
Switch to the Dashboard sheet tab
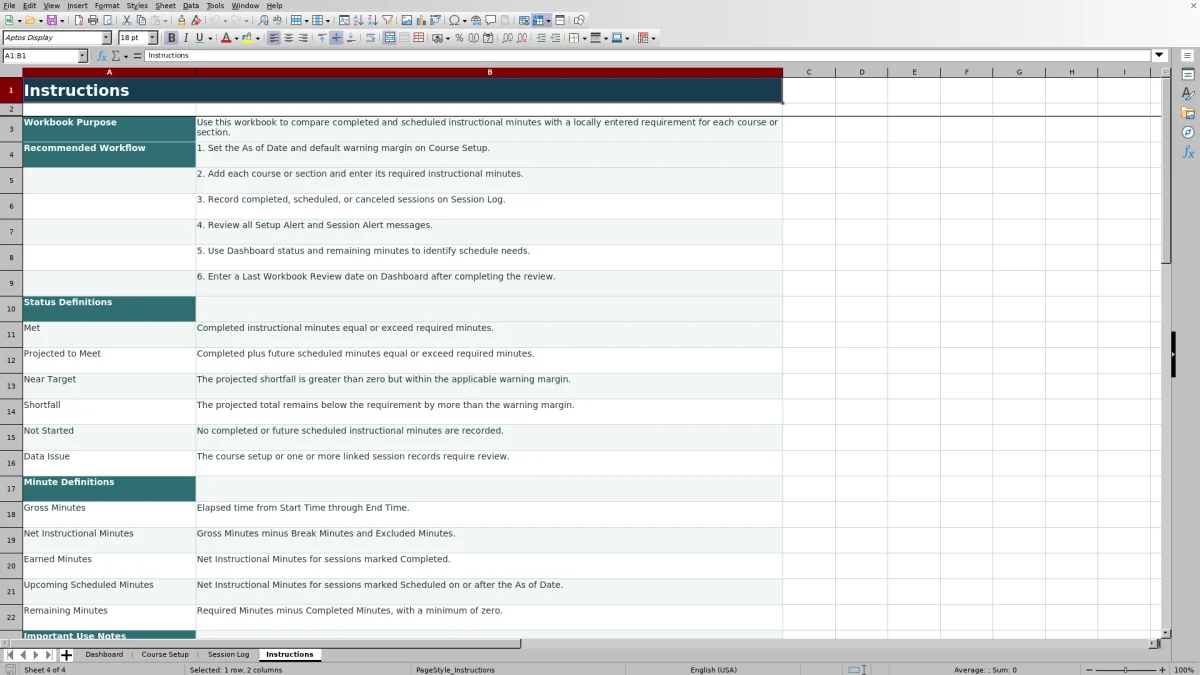(x=104, y=655)
